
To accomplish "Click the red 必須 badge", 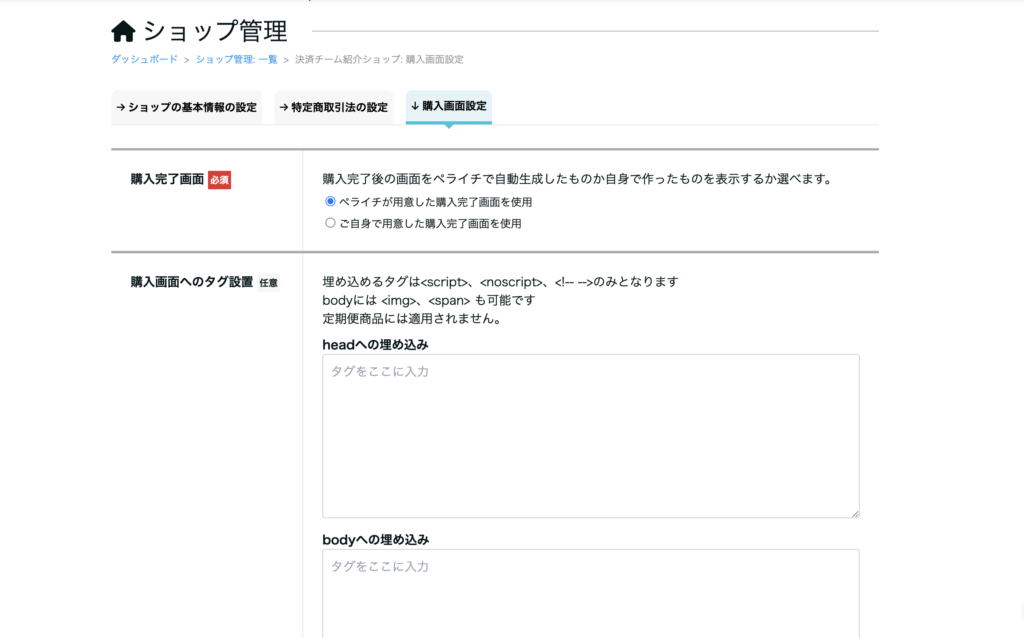I will click(219, 180).
